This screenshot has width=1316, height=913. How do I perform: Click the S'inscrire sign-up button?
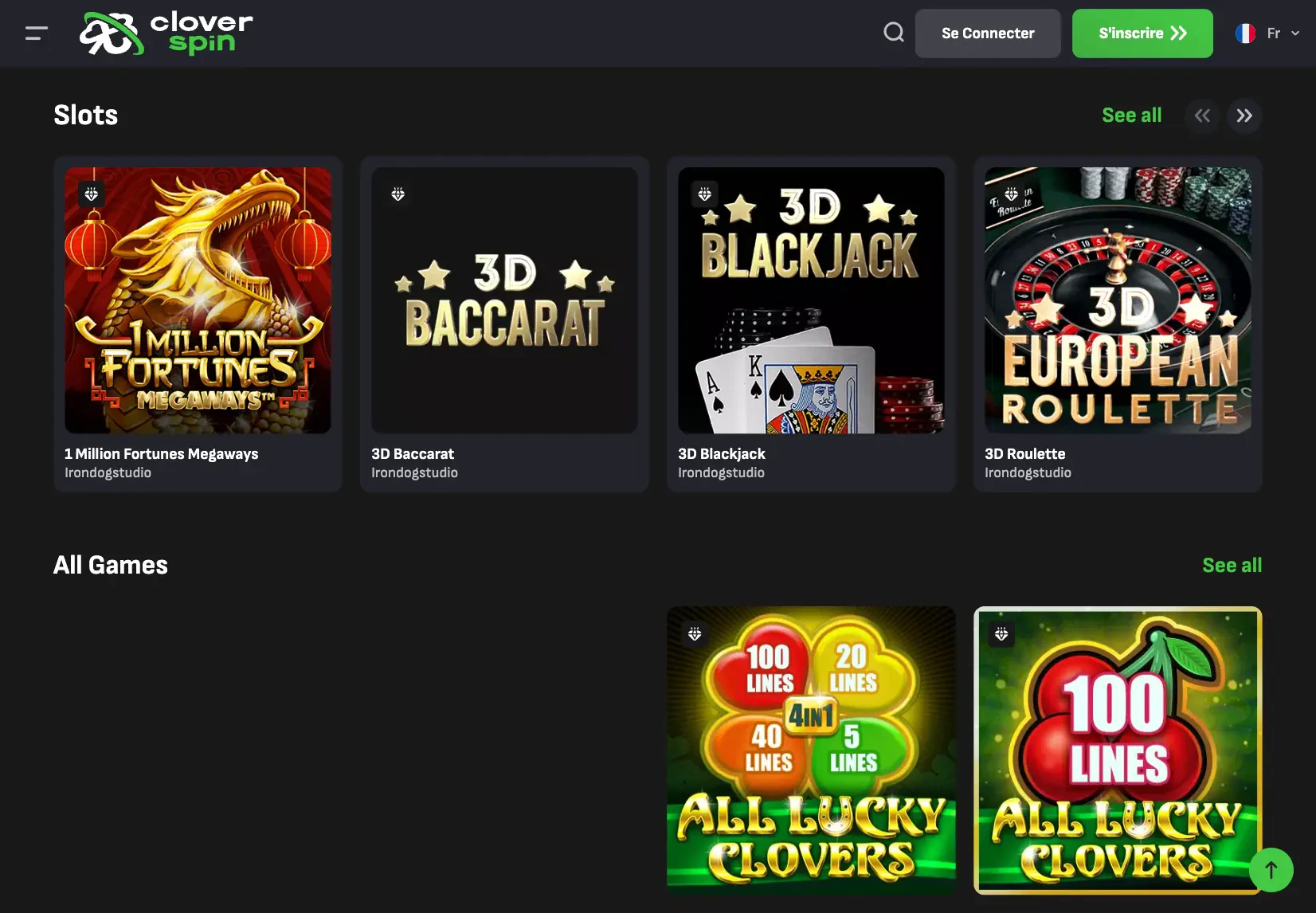[x=1142, y=33]
